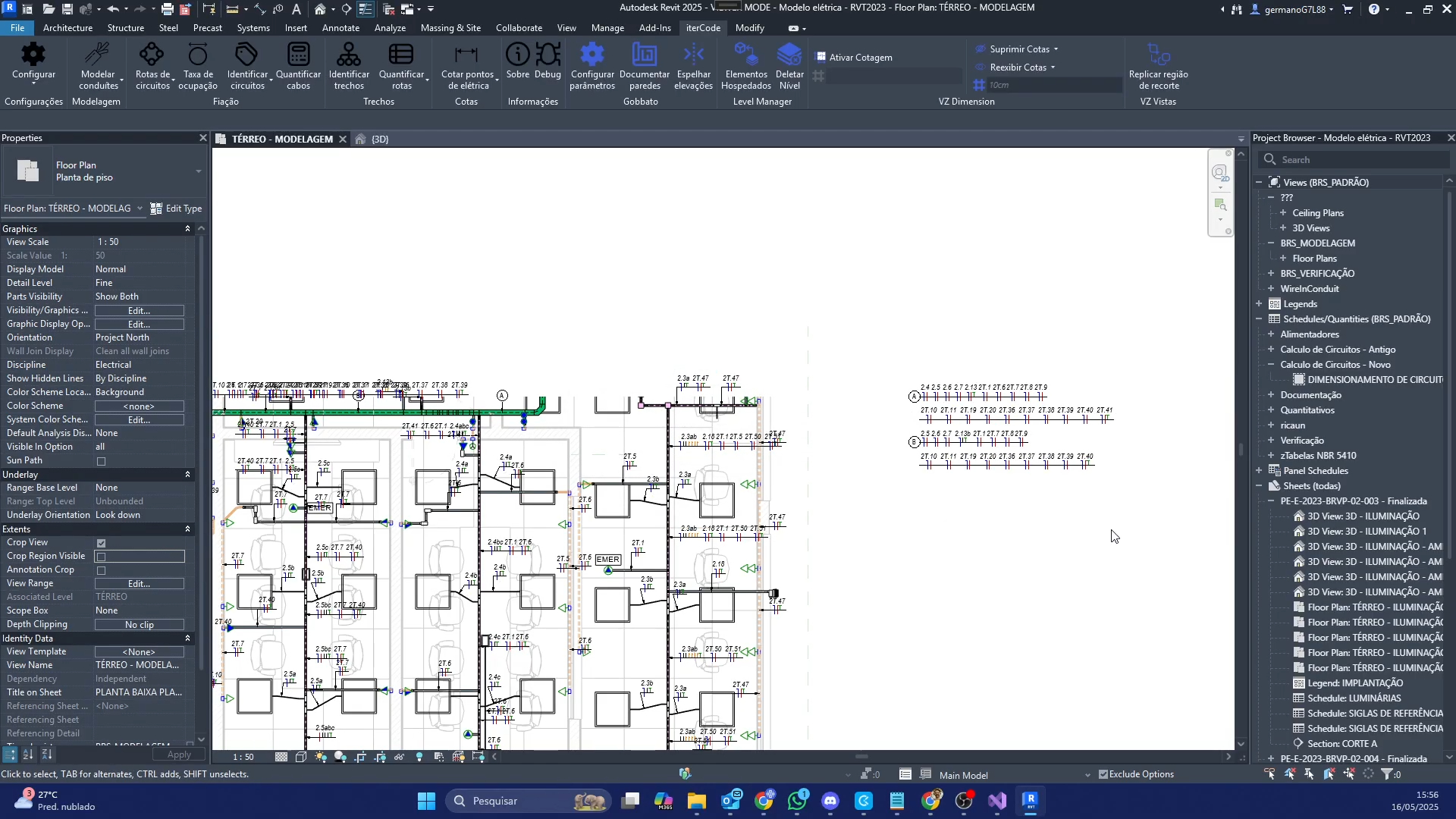Expand BRS_VERIFICAÇÃO tree node
Image resolution: width=1456 pixels, height=819 pixels.
[1272, 274]
